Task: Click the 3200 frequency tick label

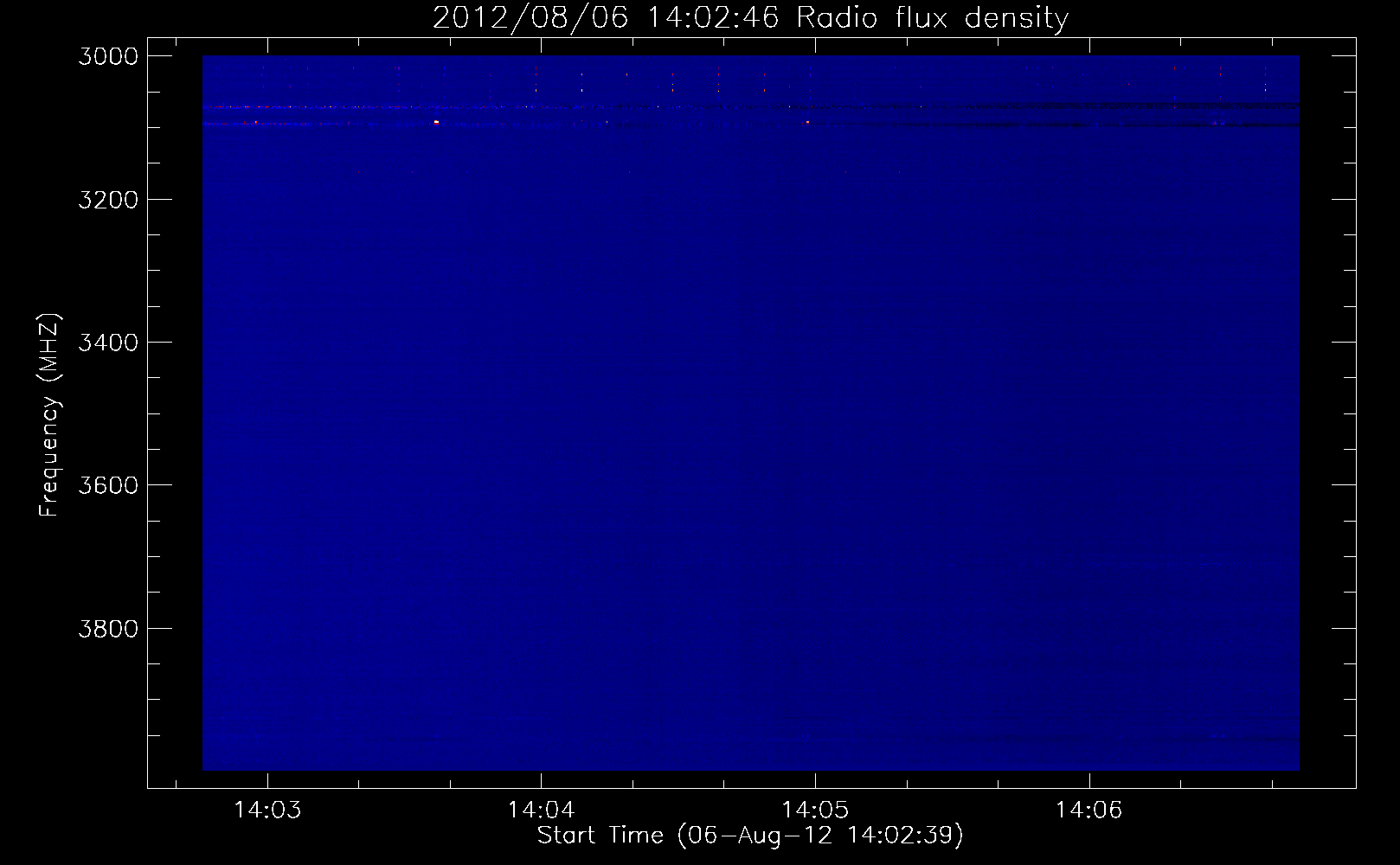Action: [108, 199]
